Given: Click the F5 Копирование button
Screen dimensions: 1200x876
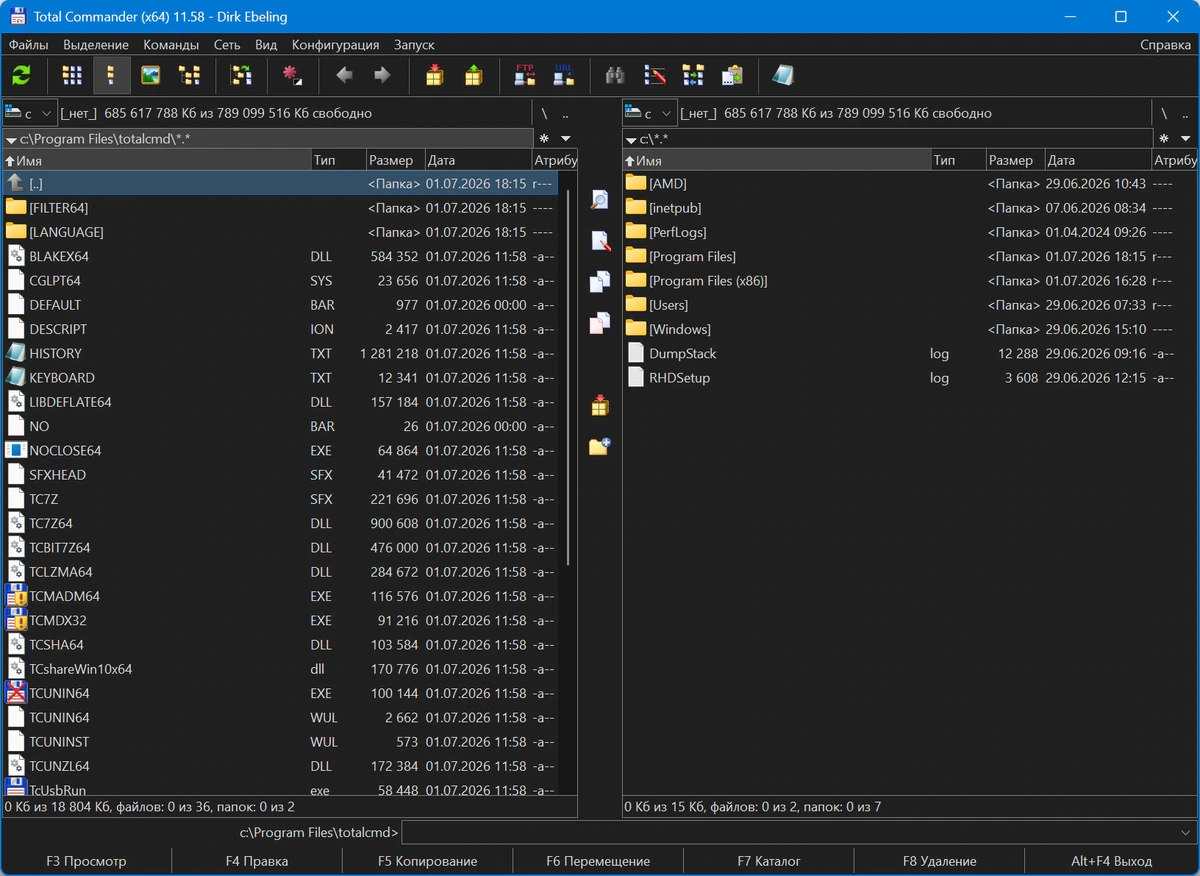Looking at the screenshot, I should coord(427,861).
